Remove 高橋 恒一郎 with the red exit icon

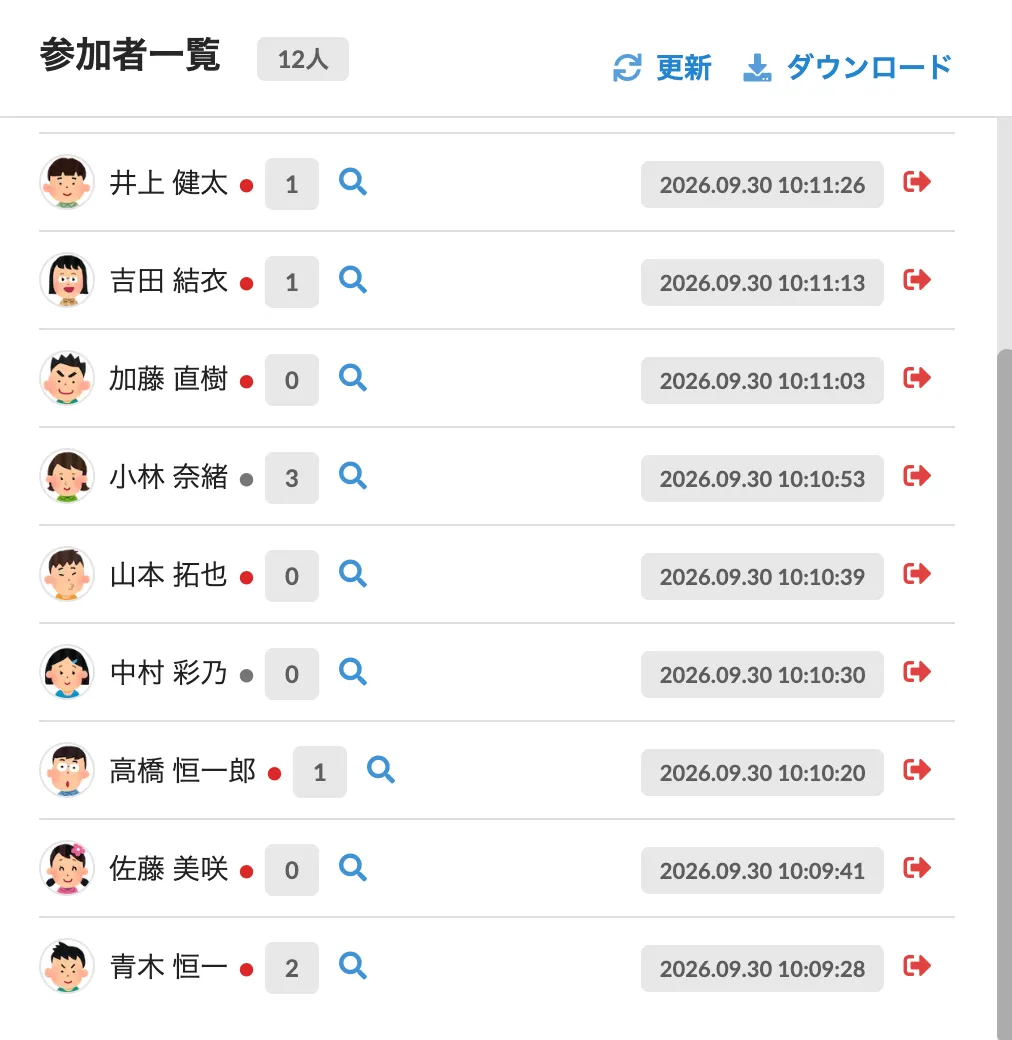[x=917, y=770]
